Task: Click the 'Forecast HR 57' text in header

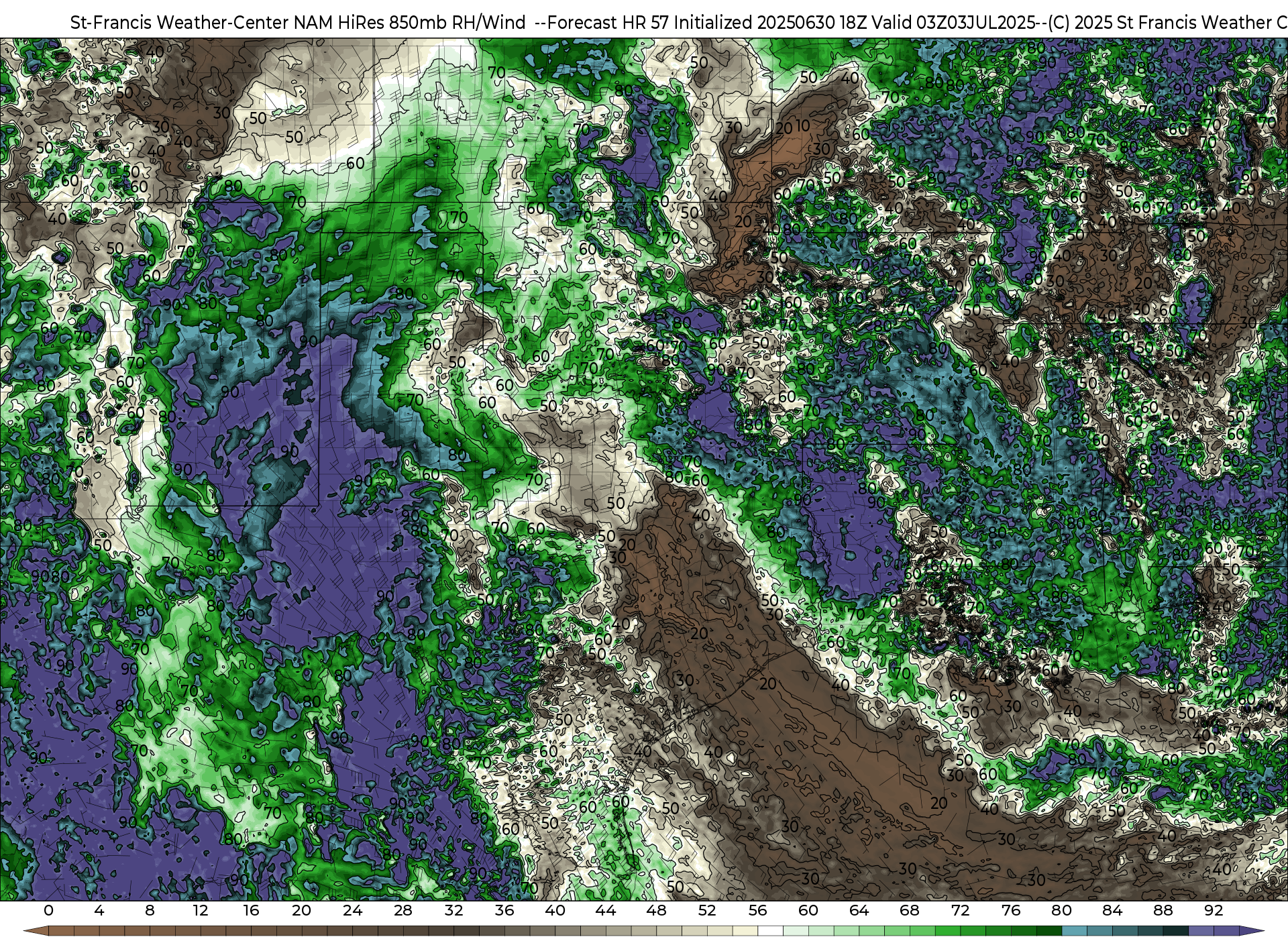Action: click(x=609, y=22)
